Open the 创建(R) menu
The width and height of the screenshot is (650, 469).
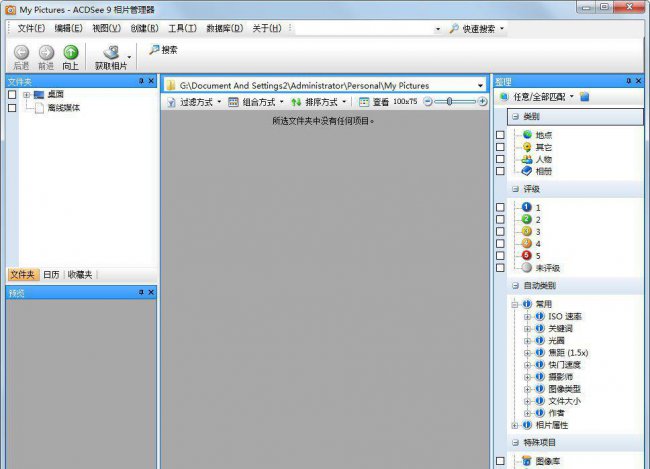point(144,28)
